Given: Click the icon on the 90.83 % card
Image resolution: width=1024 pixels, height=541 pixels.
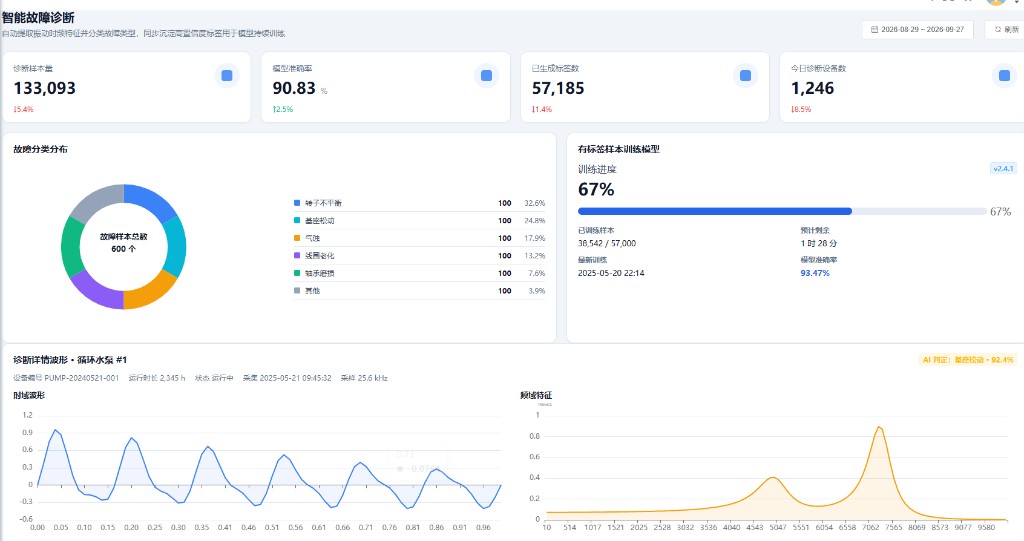Looking at the screenshot, I should [x=486, y=76].
